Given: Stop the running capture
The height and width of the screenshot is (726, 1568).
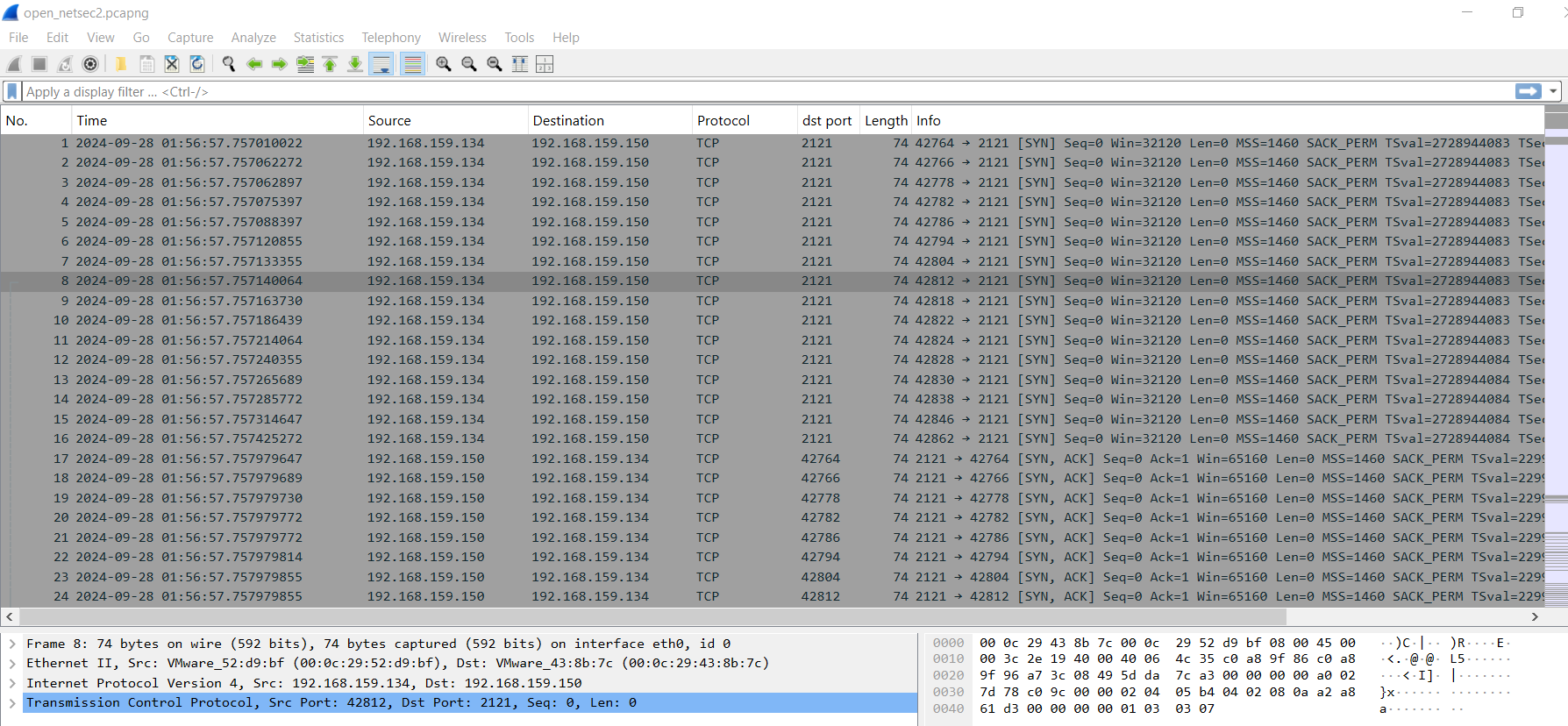Looking at the screenshot, I should pyautogui.click(x=39, y=64).
